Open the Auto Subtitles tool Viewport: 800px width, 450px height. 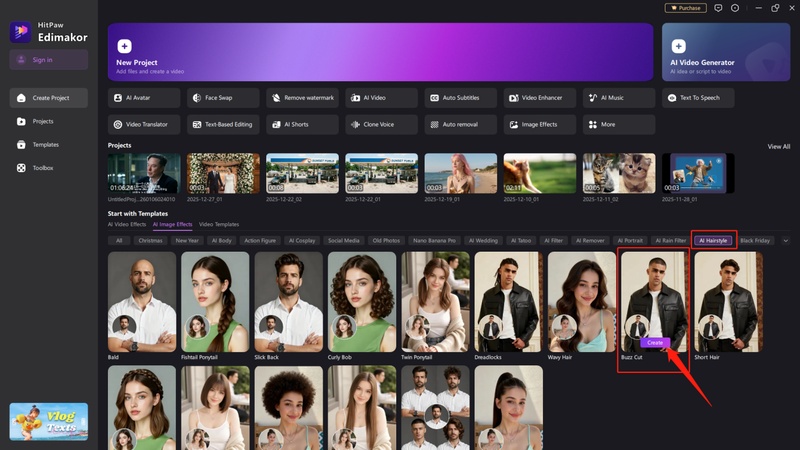(x=461, y=98)
